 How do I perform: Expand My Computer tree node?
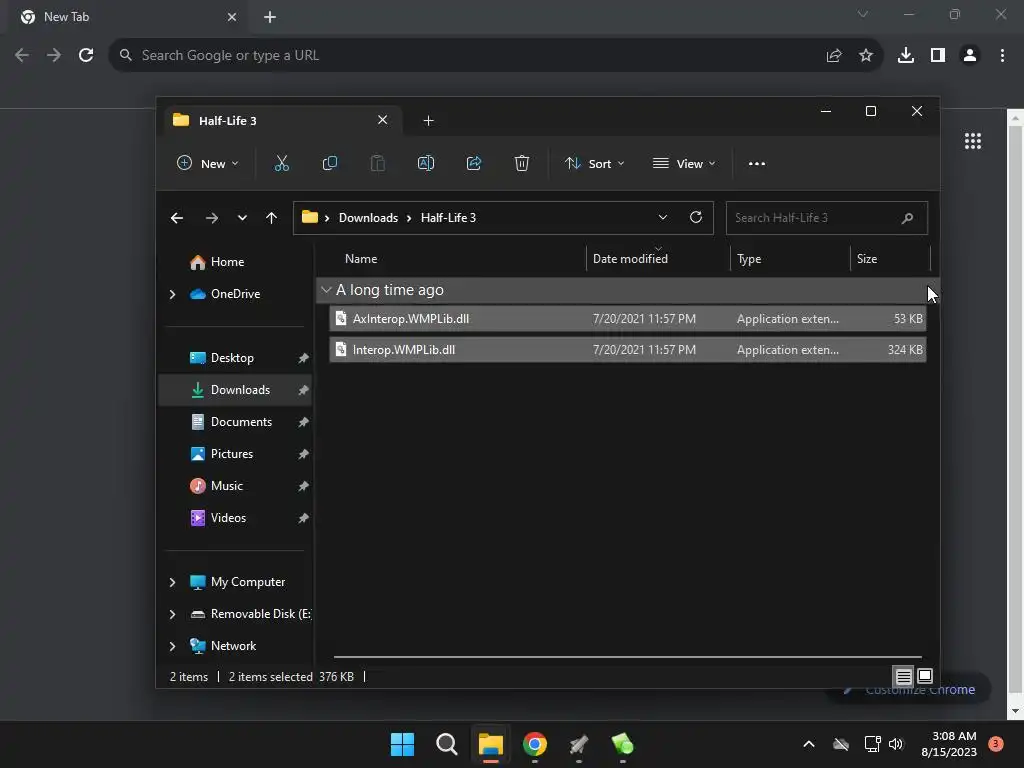point(172,583)
